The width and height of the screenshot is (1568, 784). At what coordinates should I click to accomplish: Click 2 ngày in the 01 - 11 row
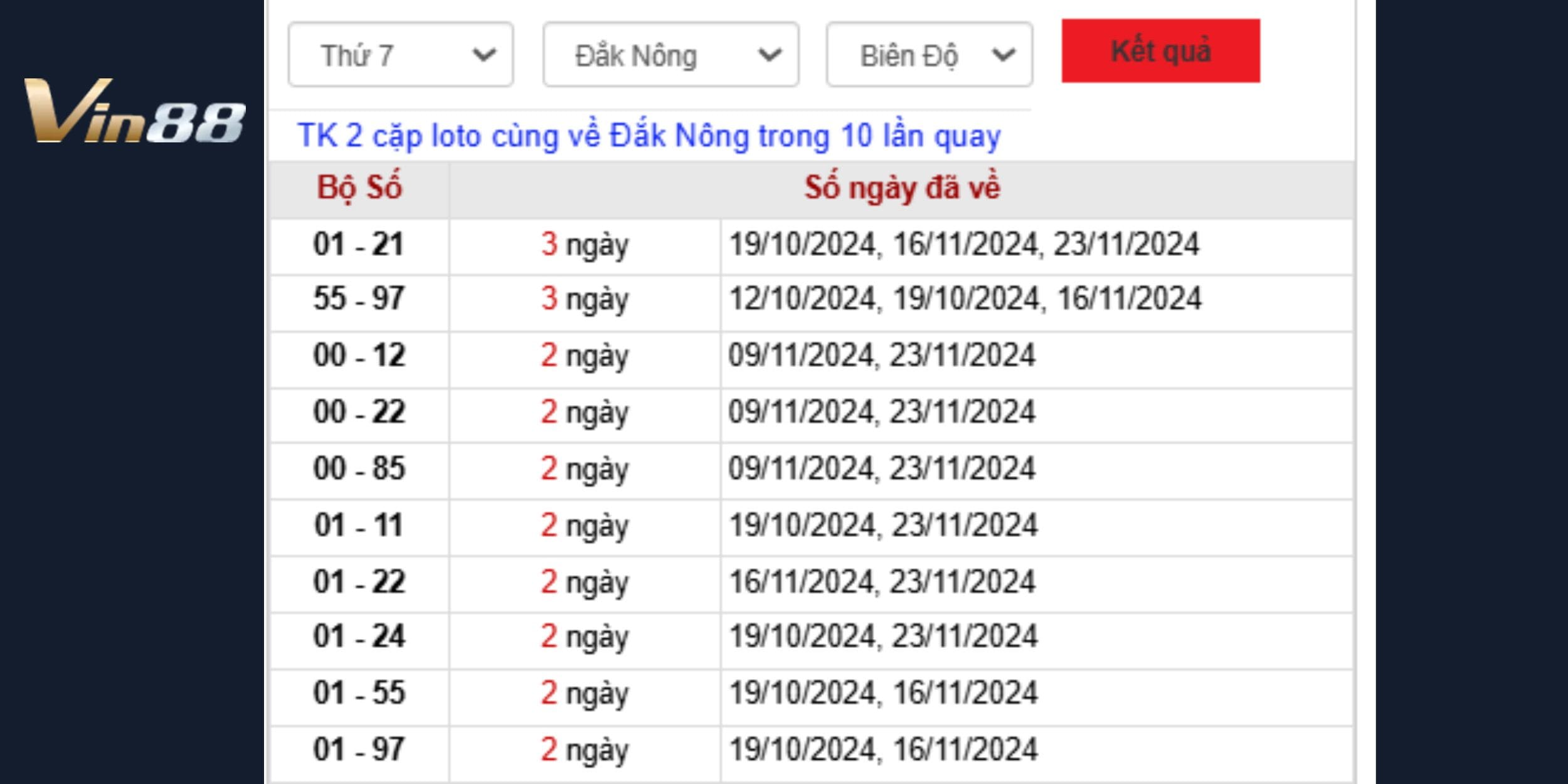[x=585, y=526]
